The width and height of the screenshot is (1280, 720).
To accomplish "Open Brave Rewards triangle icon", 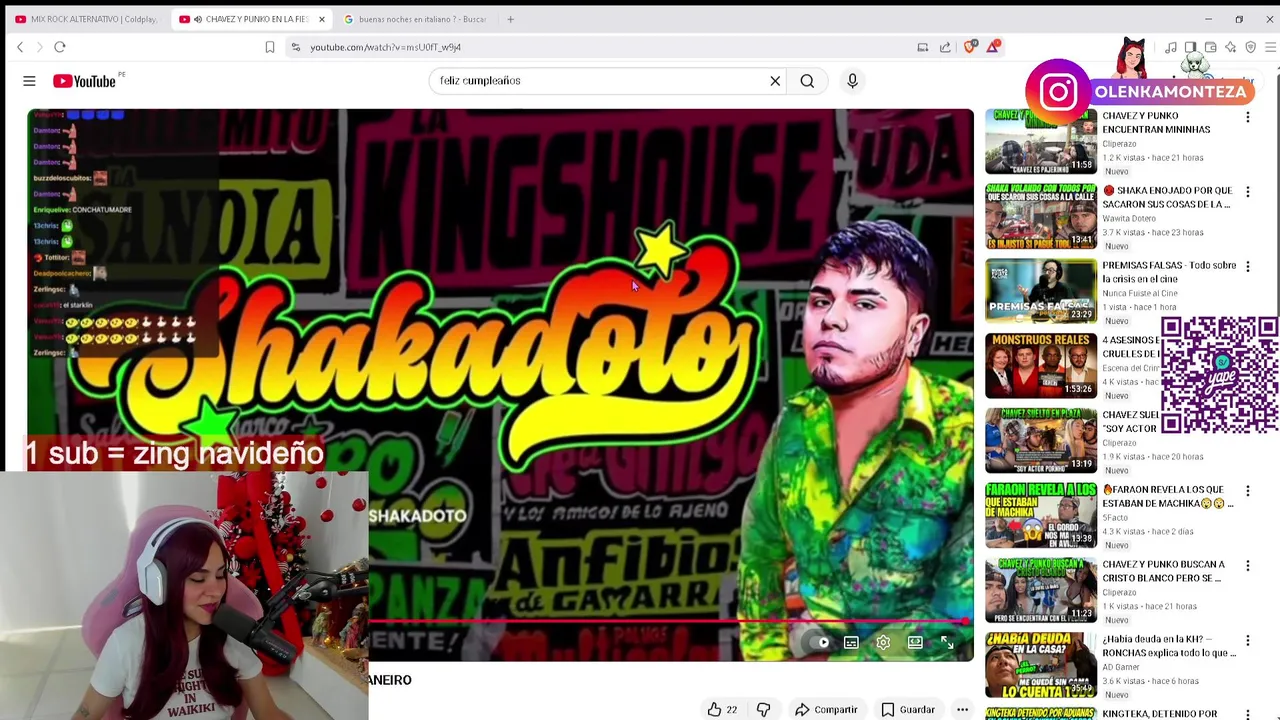I will tap(993, 47).
